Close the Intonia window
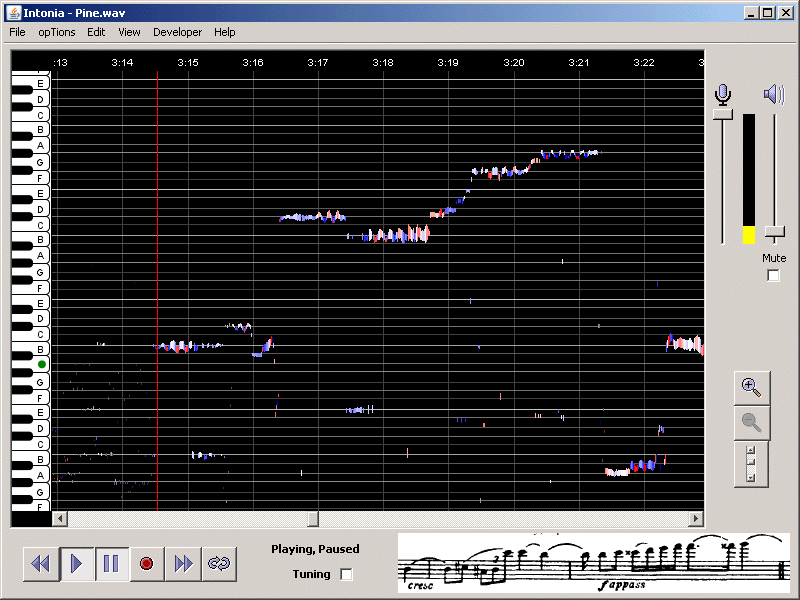 coord(786,13)
